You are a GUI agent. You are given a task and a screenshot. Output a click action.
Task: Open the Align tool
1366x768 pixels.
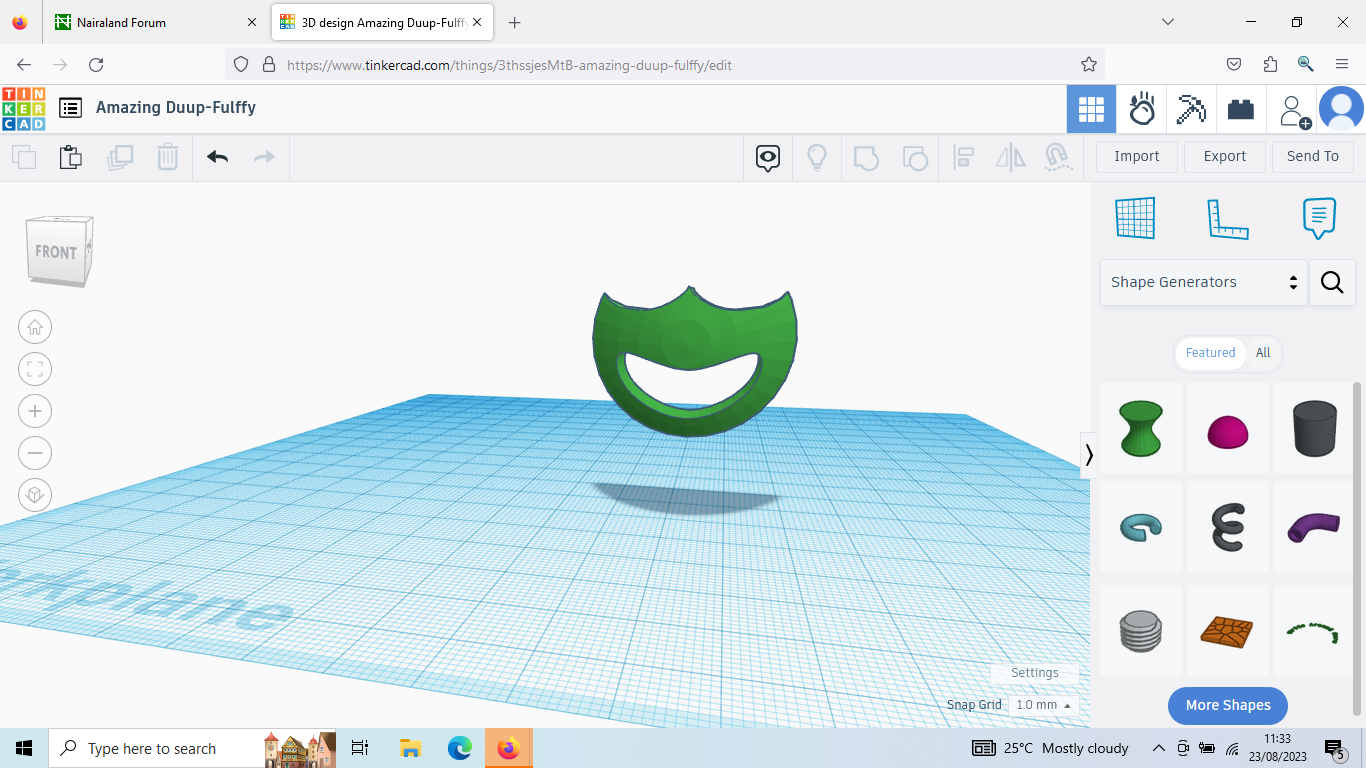point(964,157)
